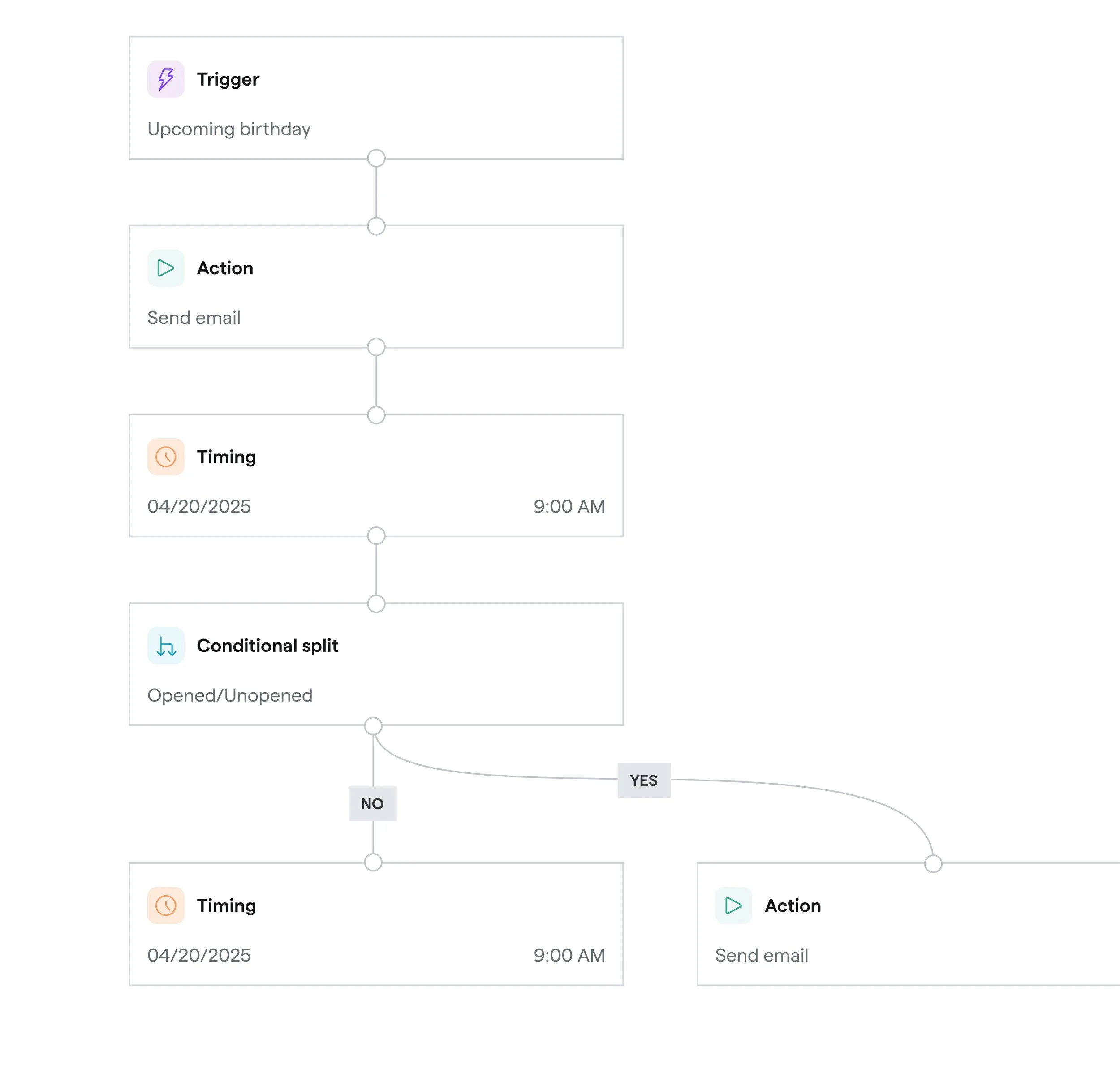Open the Upcoming birthday trigger setting
This screenshot has height=1078, width=1120.
click(229, 129)
